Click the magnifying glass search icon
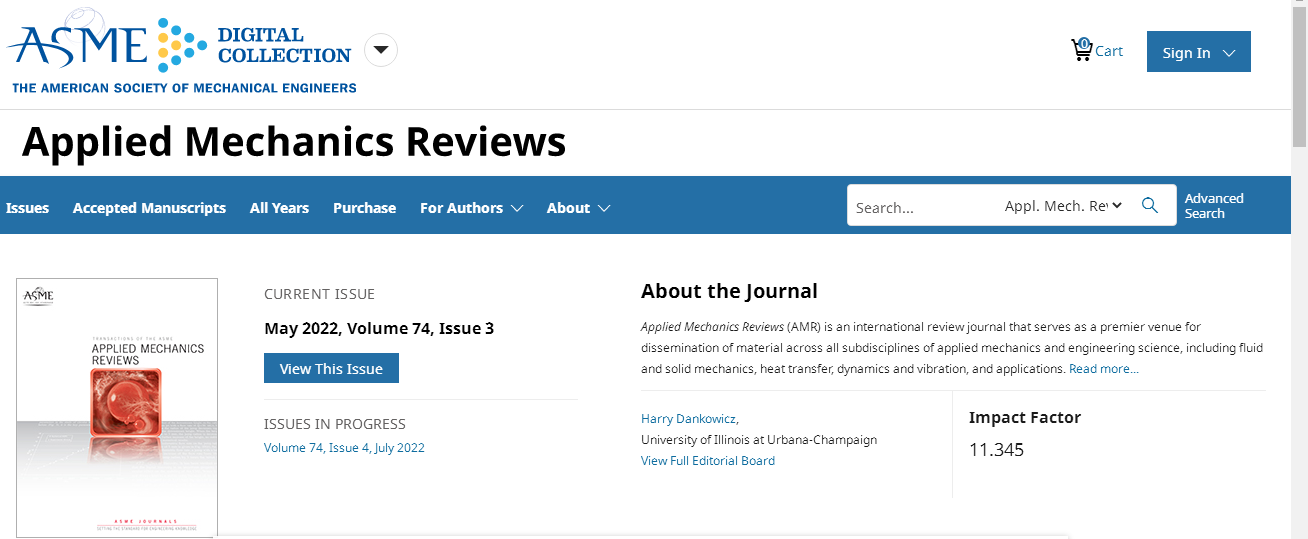1308x539 pixels. 1150,205
